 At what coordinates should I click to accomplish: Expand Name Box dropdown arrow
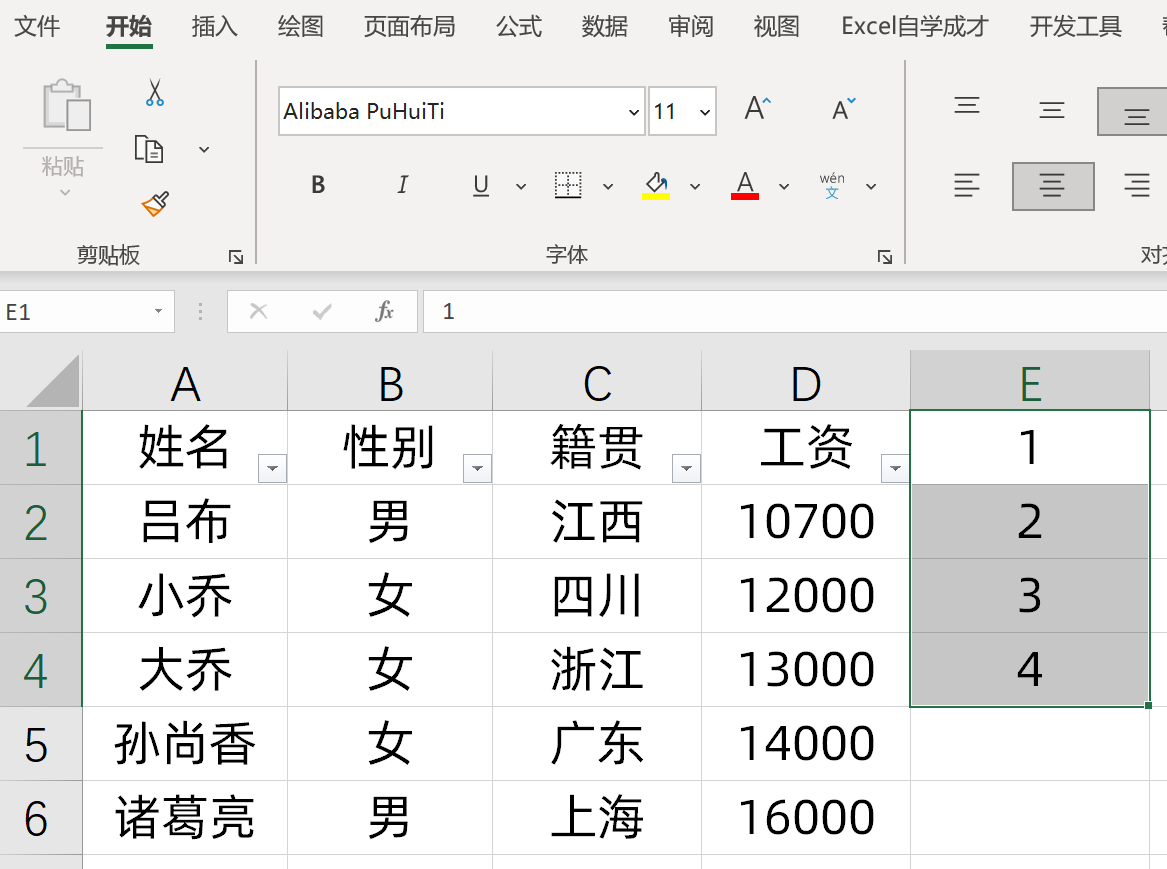click(x=159, y=311)
